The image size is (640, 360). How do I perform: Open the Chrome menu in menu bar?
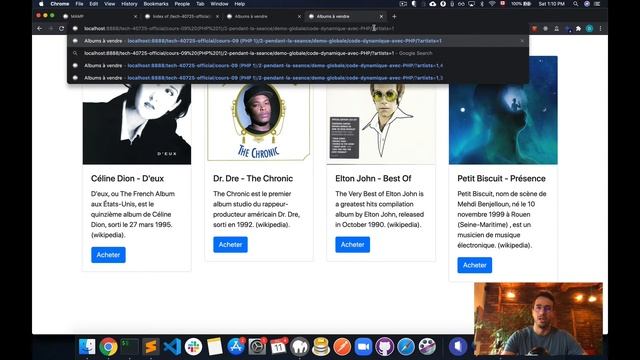click(60, 4)
